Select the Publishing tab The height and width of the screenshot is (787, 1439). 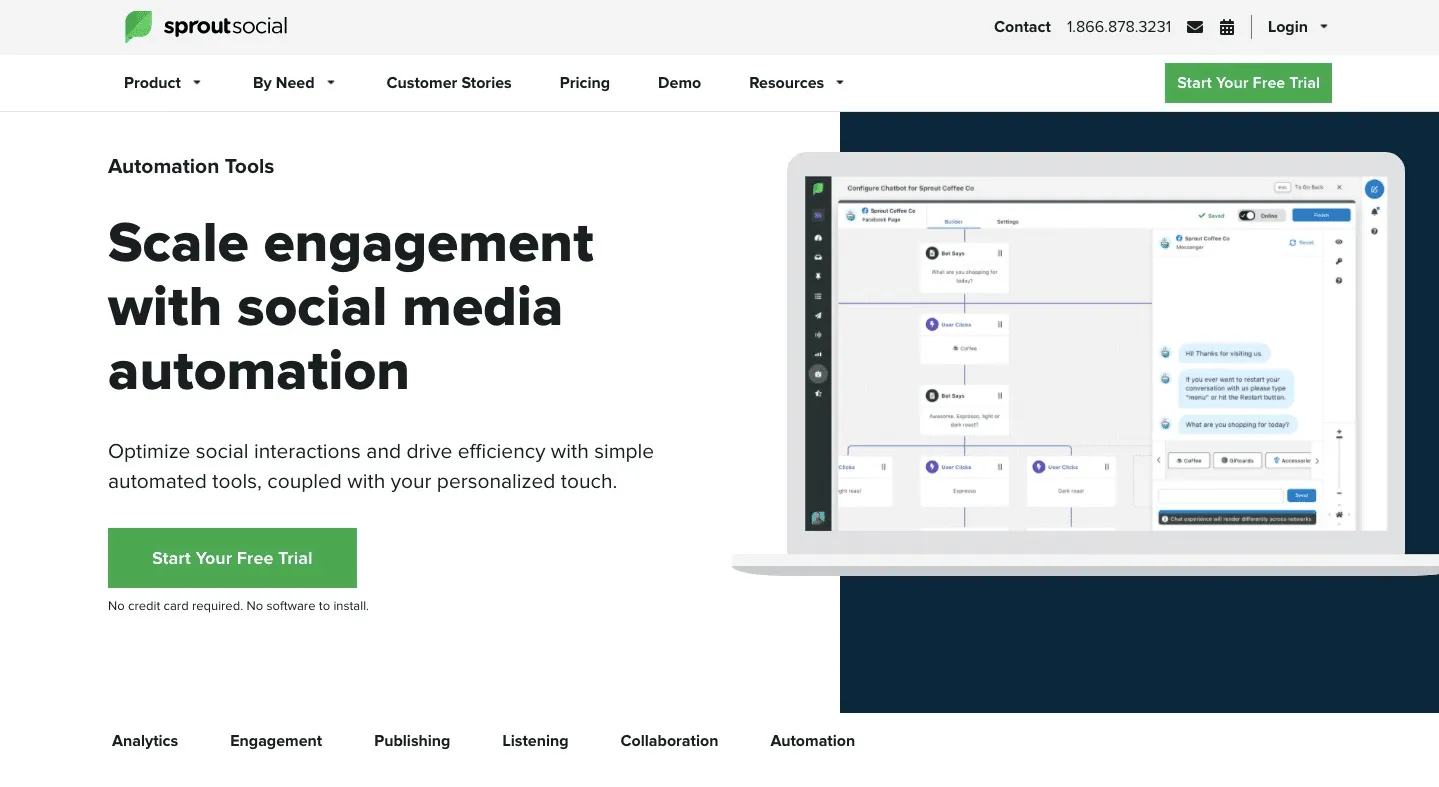click(412, 741)
